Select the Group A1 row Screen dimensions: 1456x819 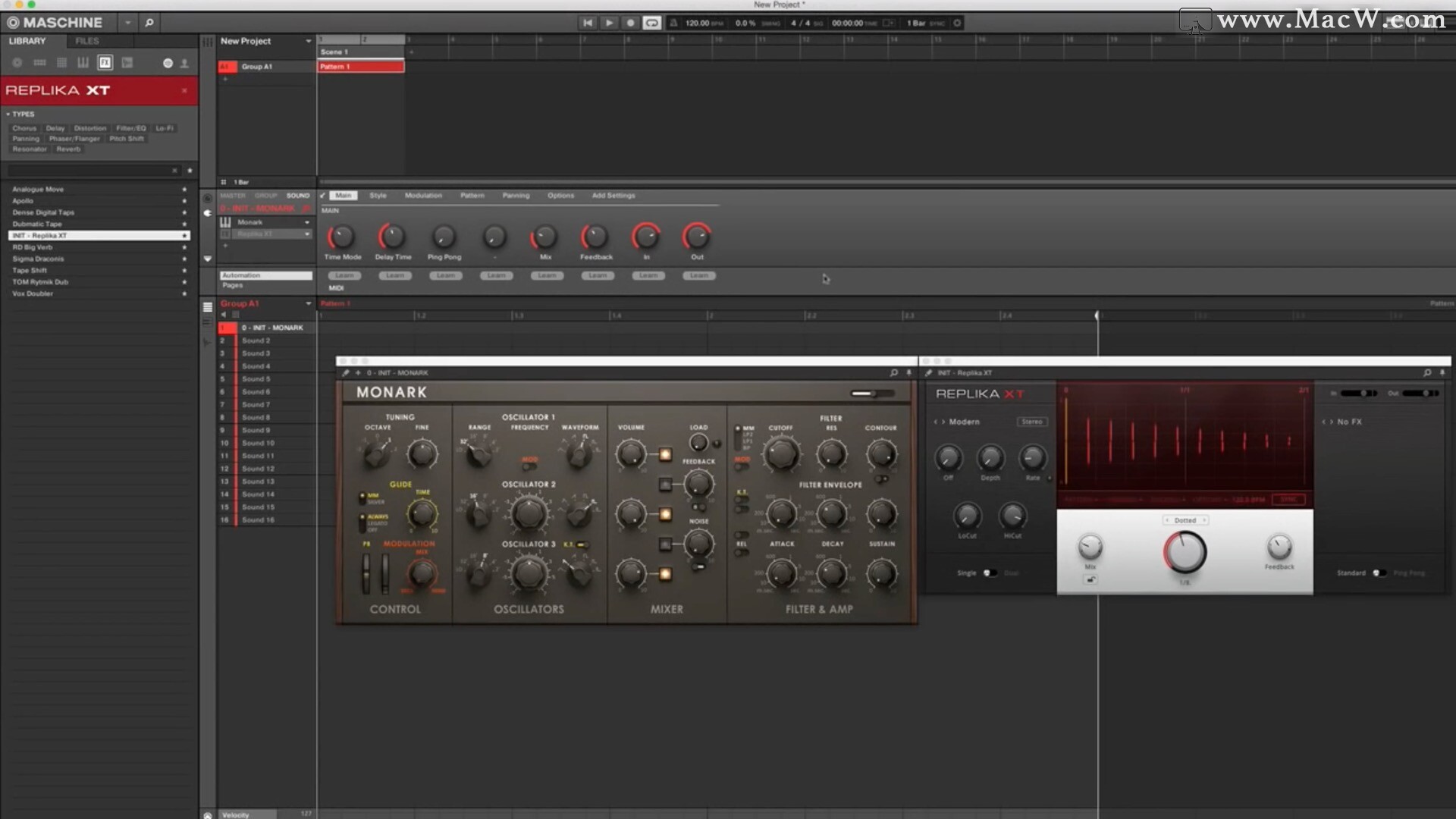point(266,67)
